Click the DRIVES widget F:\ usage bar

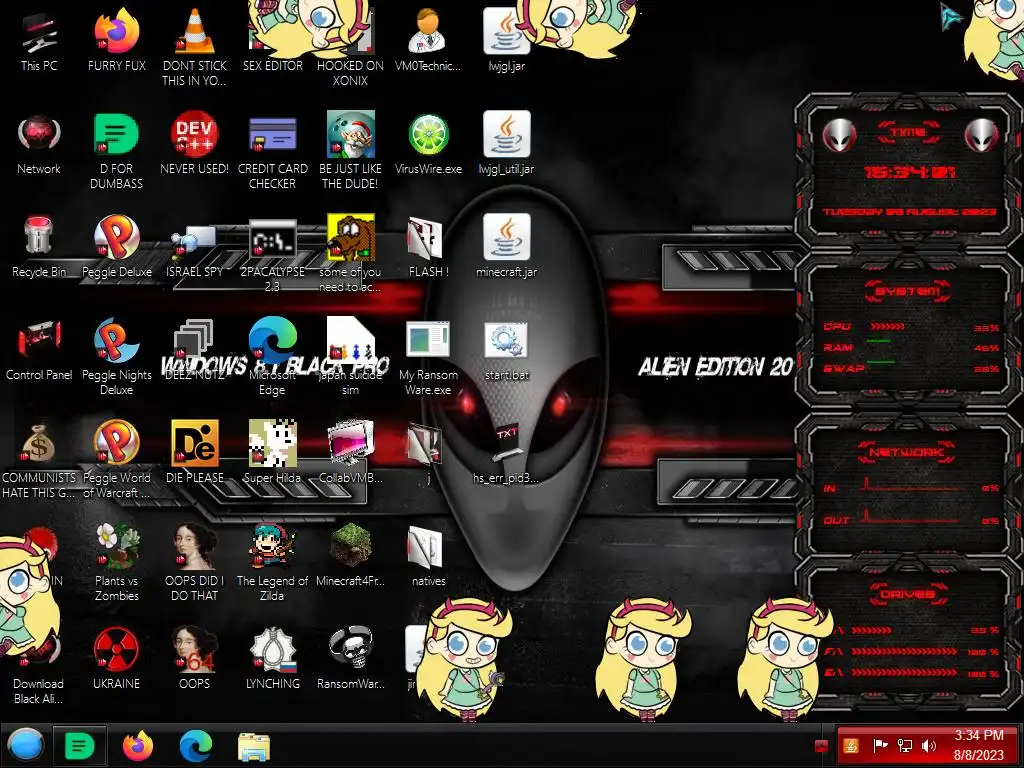(x=904, y=652)
